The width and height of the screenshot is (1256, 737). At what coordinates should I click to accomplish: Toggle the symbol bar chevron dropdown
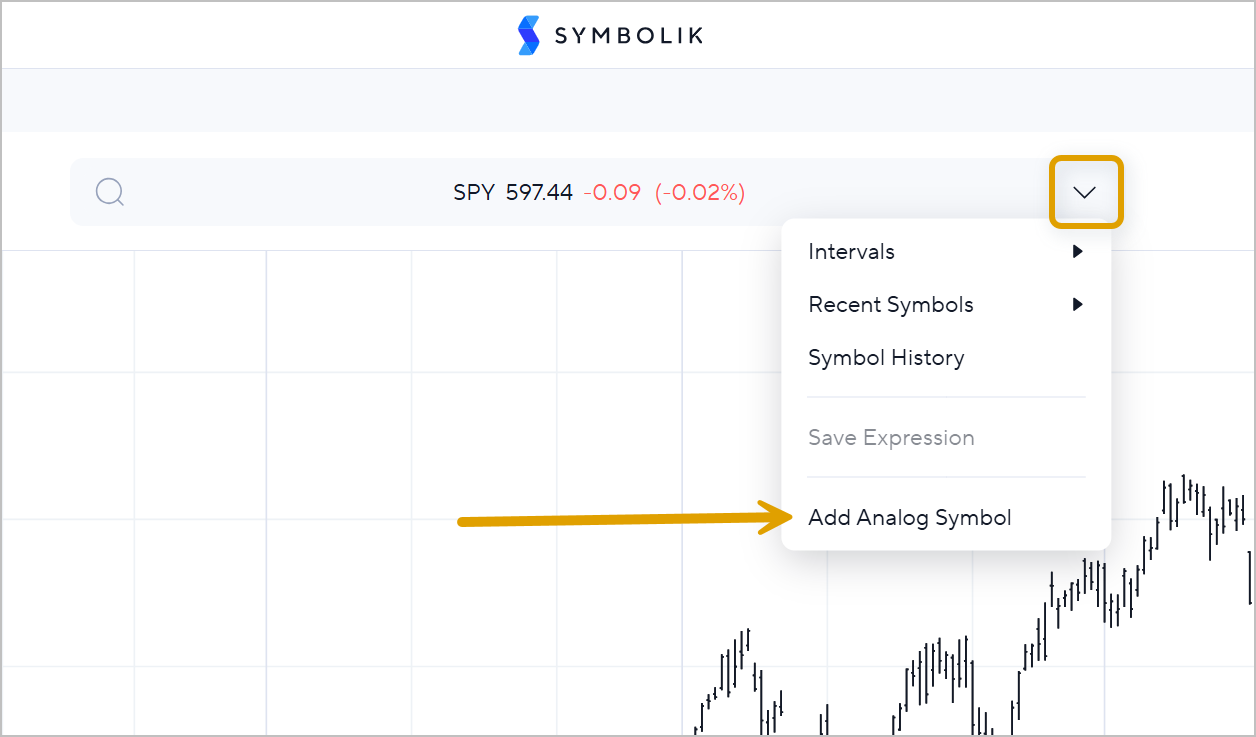[x=1085, y=192]
